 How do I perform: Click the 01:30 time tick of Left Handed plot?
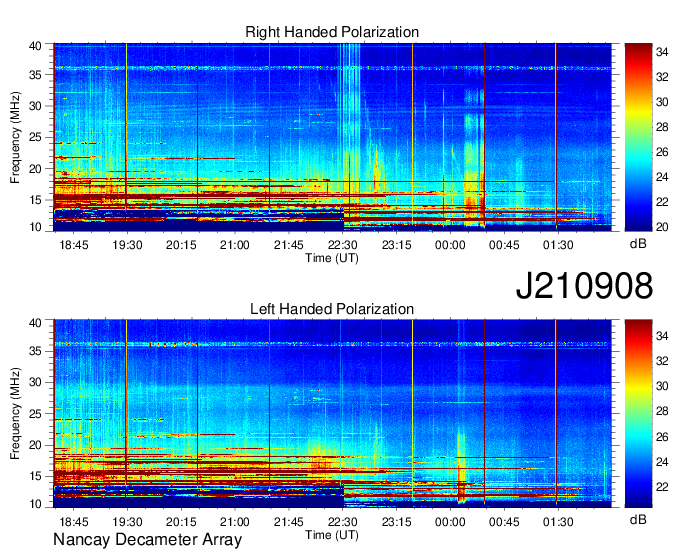tap(558, 522)
